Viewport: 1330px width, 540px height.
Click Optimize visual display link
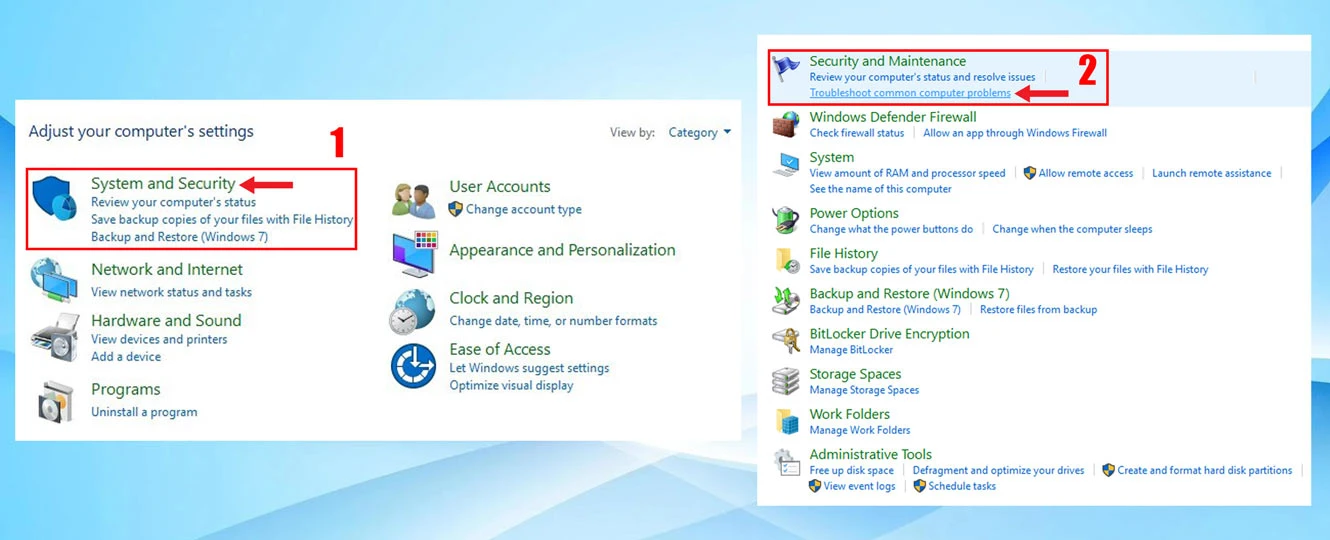click(x=512, y=385)
